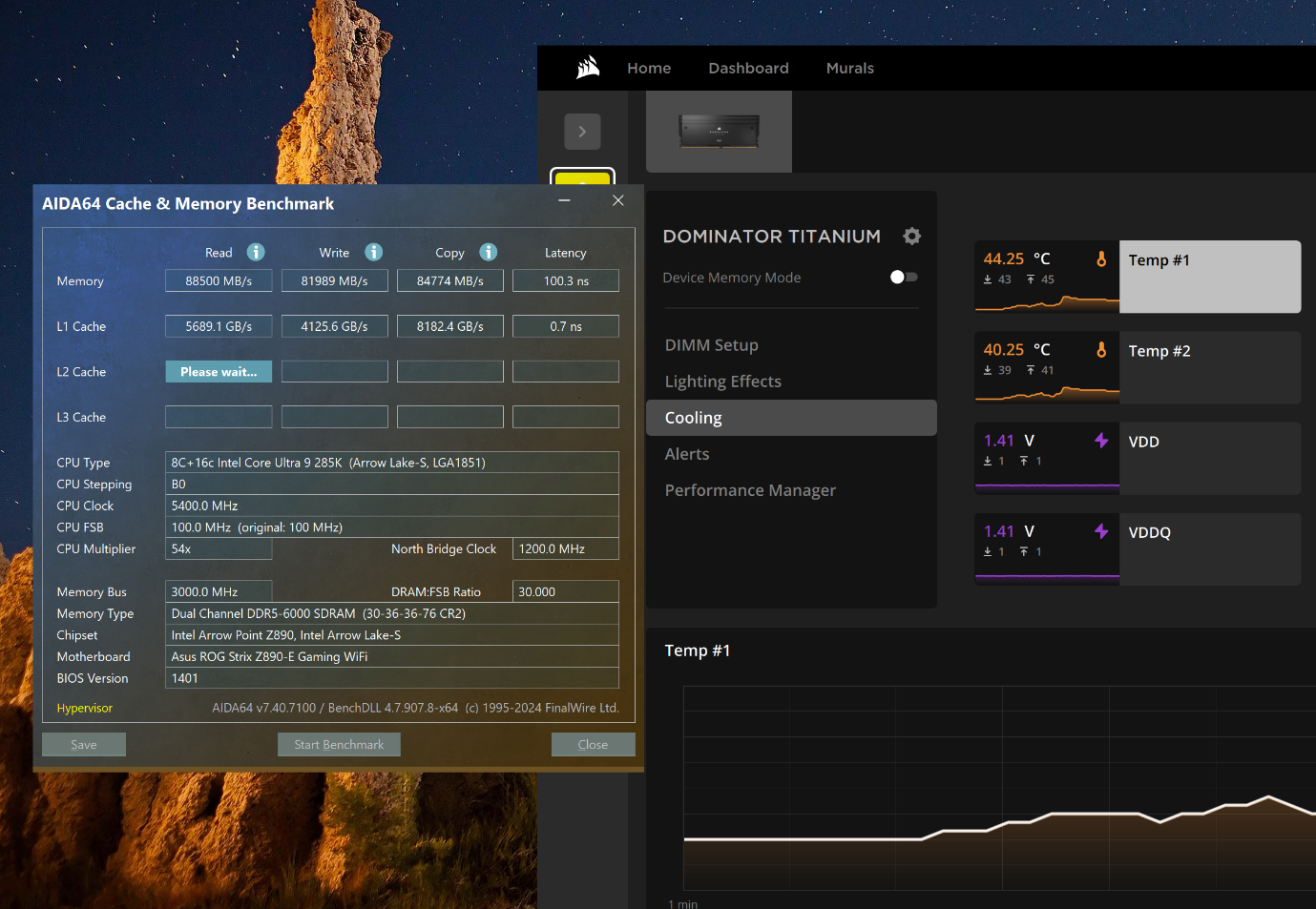Click CPU Clock value 5400.0 MHz
The image size is (1316, 909).
(x=392, y=506)
